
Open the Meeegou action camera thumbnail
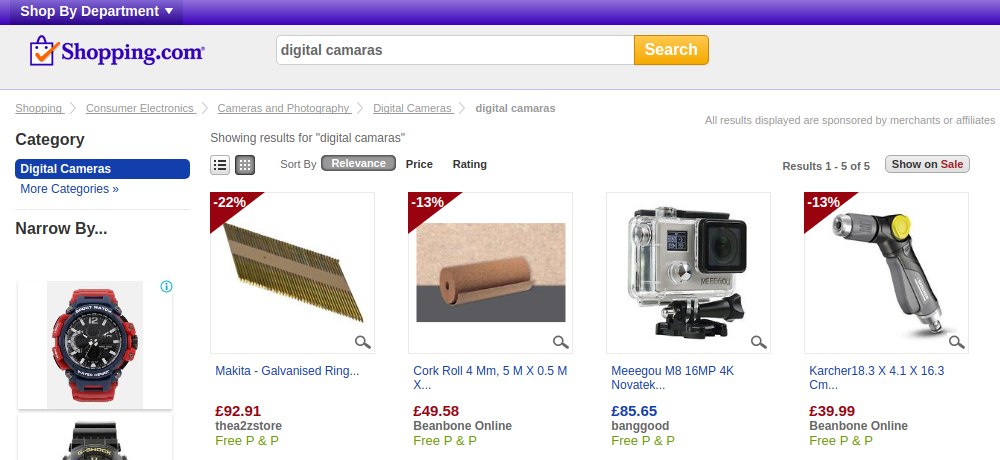(x=688, y=273)
